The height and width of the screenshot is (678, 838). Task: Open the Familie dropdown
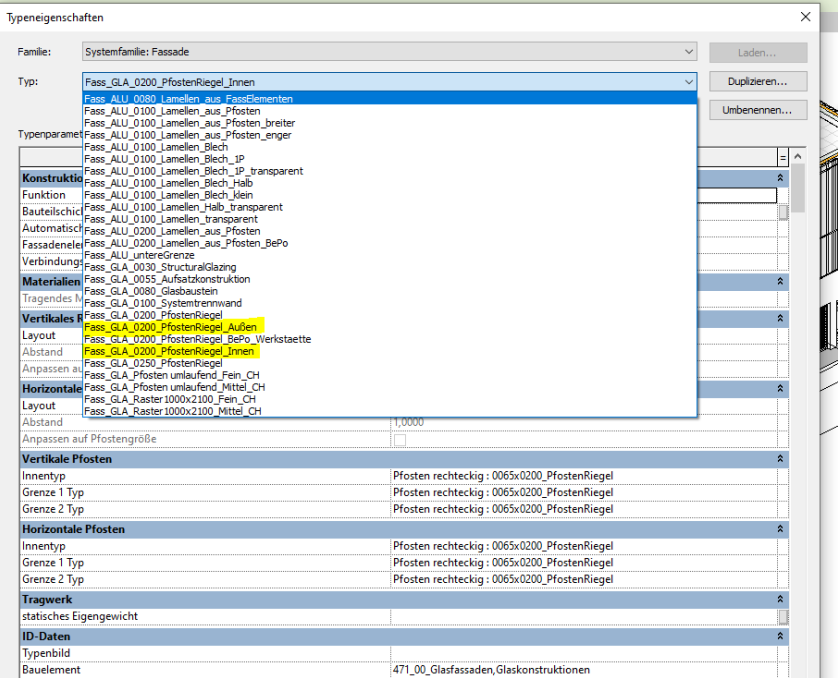pyautogui.click(x=388, y=52)
